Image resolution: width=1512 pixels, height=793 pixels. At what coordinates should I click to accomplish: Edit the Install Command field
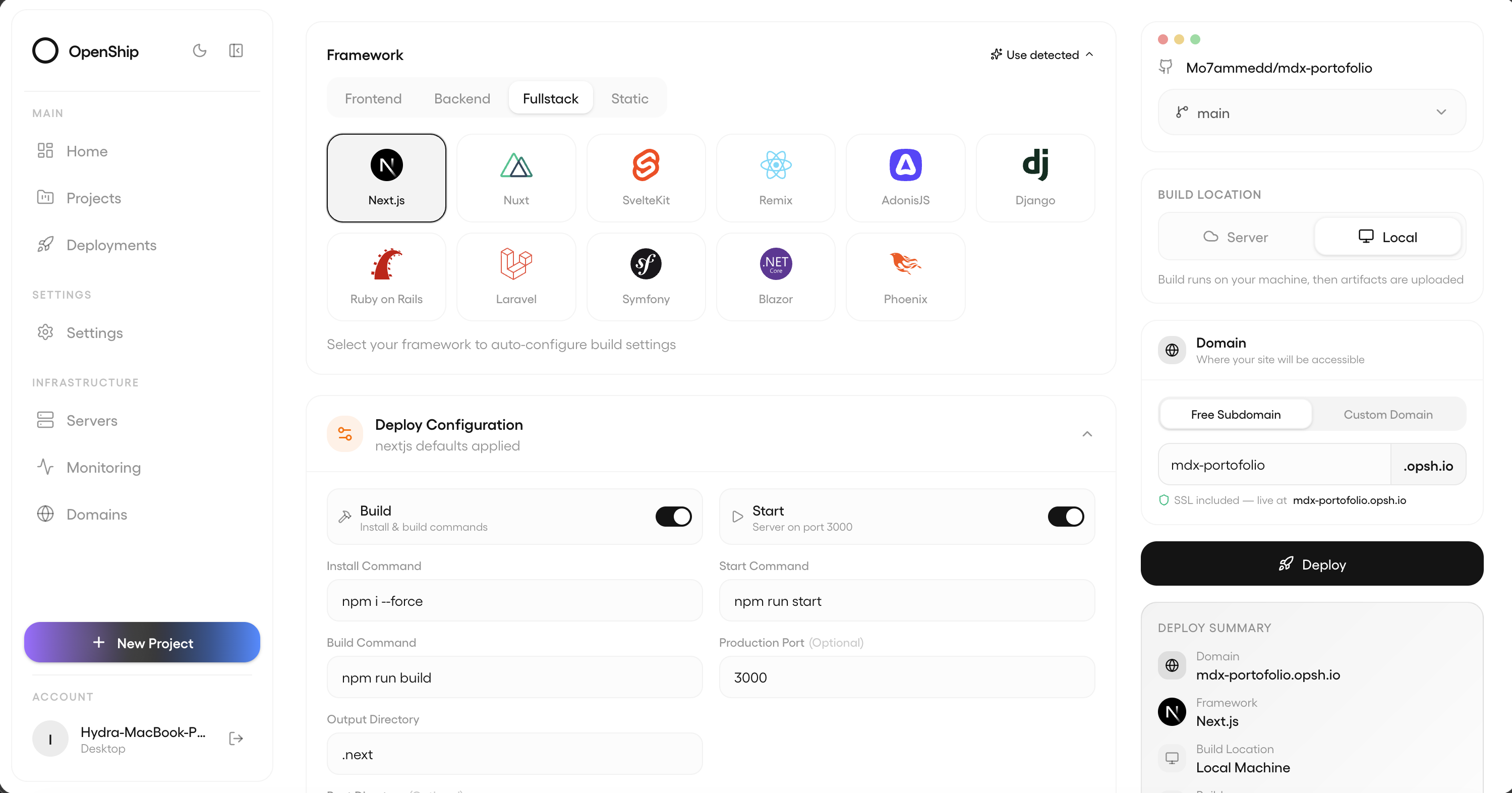514,601
